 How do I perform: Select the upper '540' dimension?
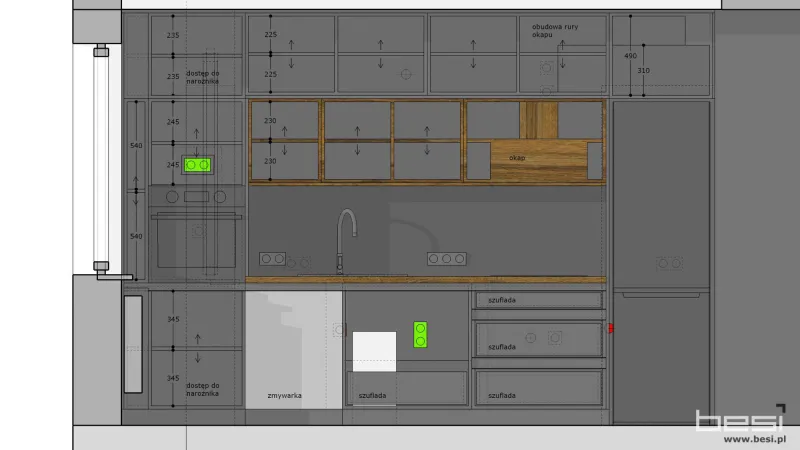tap(136, 145)
